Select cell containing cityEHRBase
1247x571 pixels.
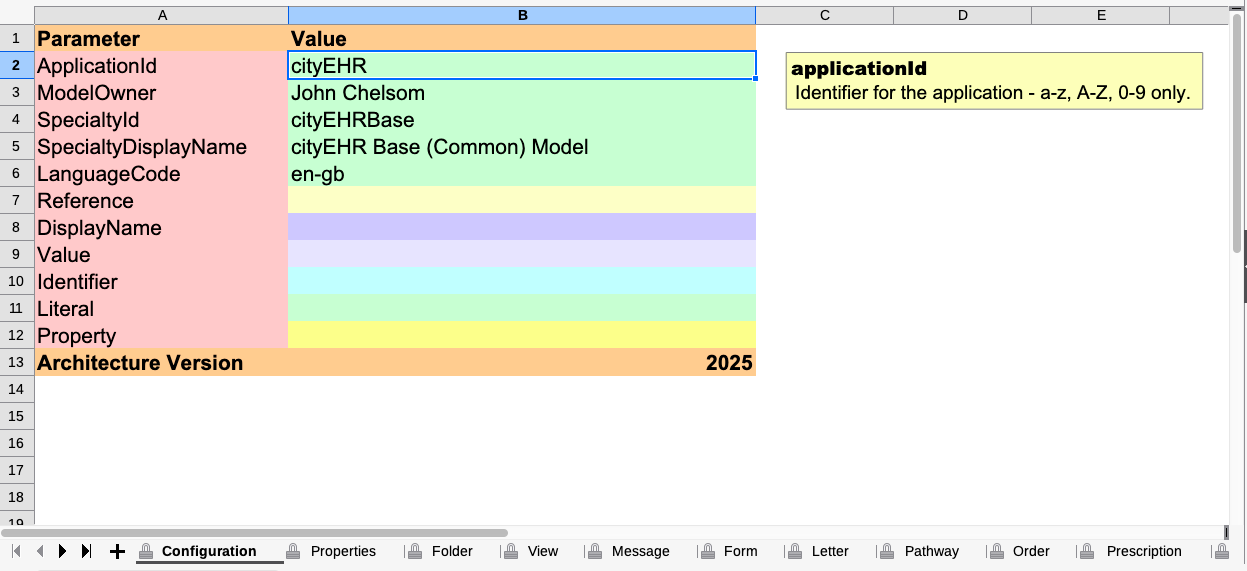coord(522,120)
